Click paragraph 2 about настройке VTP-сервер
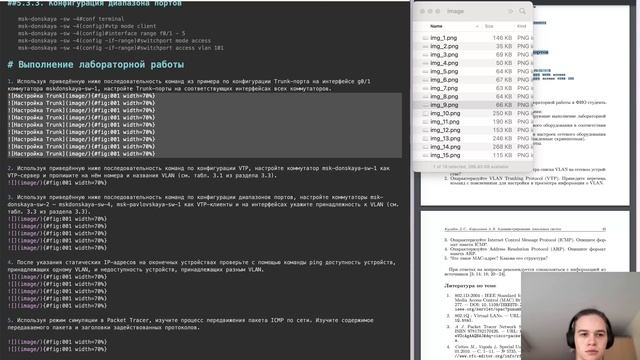The image size is (640, 360). click(x=199, y=172)
